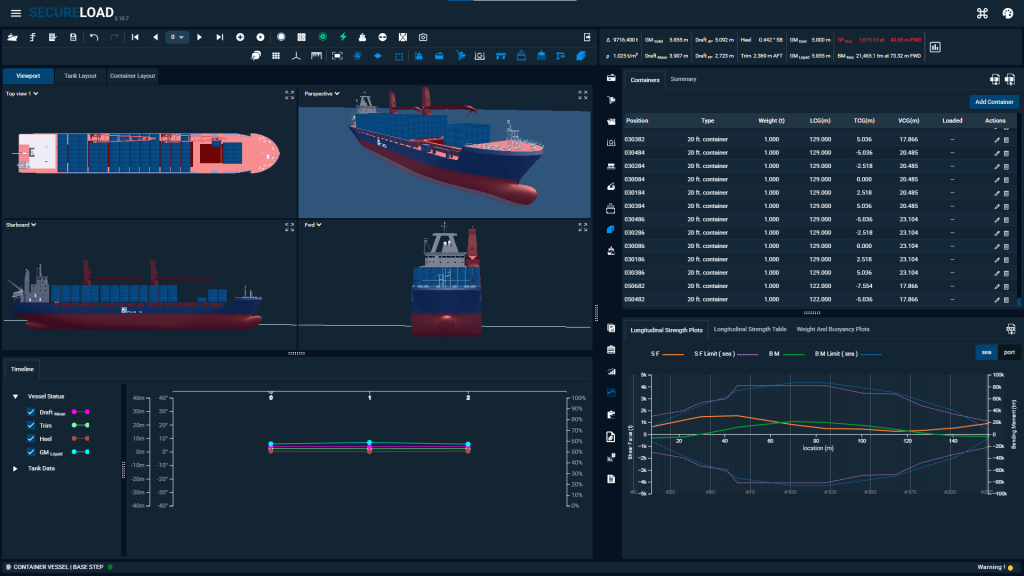Open the hamburger menu beside SecureLoad logo
Image resolution: width=1024 pixels, height=576 pixels.
point(15,13)
